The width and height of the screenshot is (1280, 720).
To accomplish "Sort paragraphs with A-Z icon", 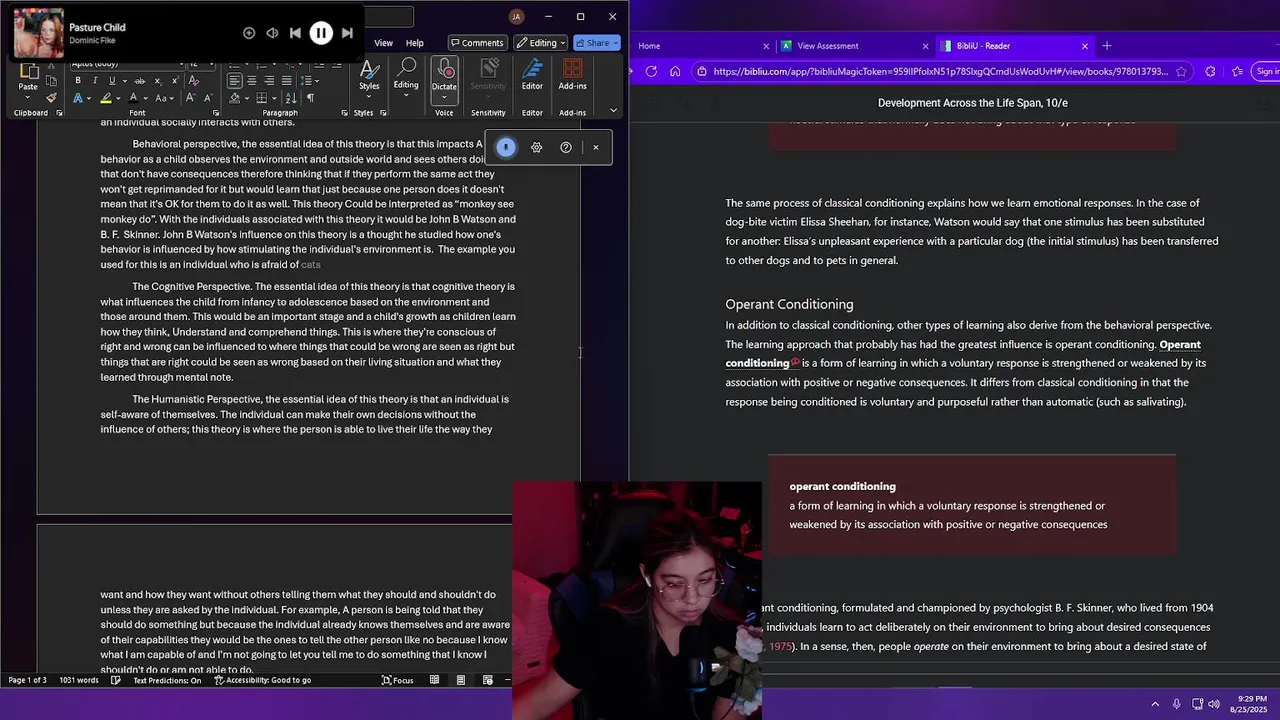I will (291, 98).
